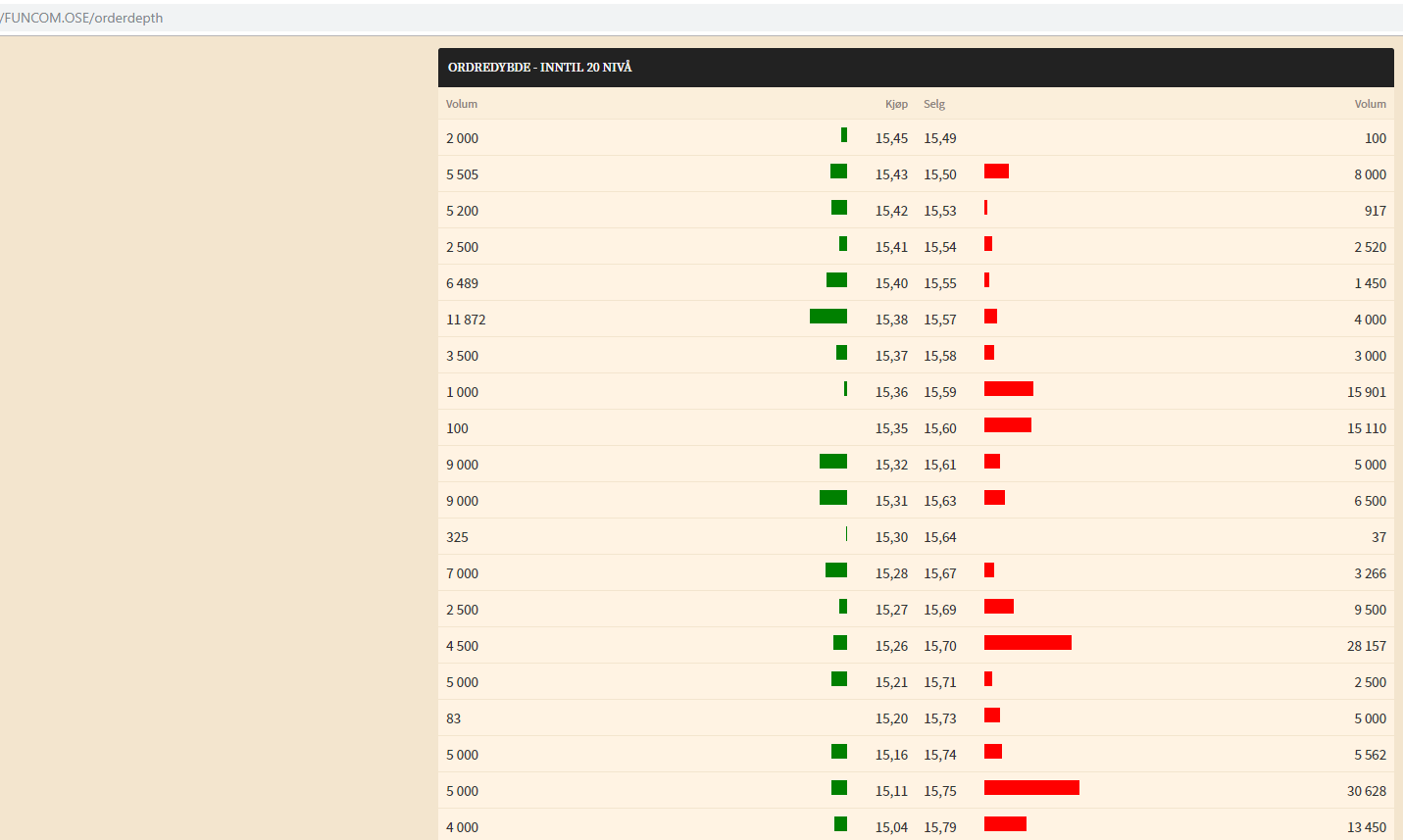Click buy volume 6 489

[x=462, y=283]
